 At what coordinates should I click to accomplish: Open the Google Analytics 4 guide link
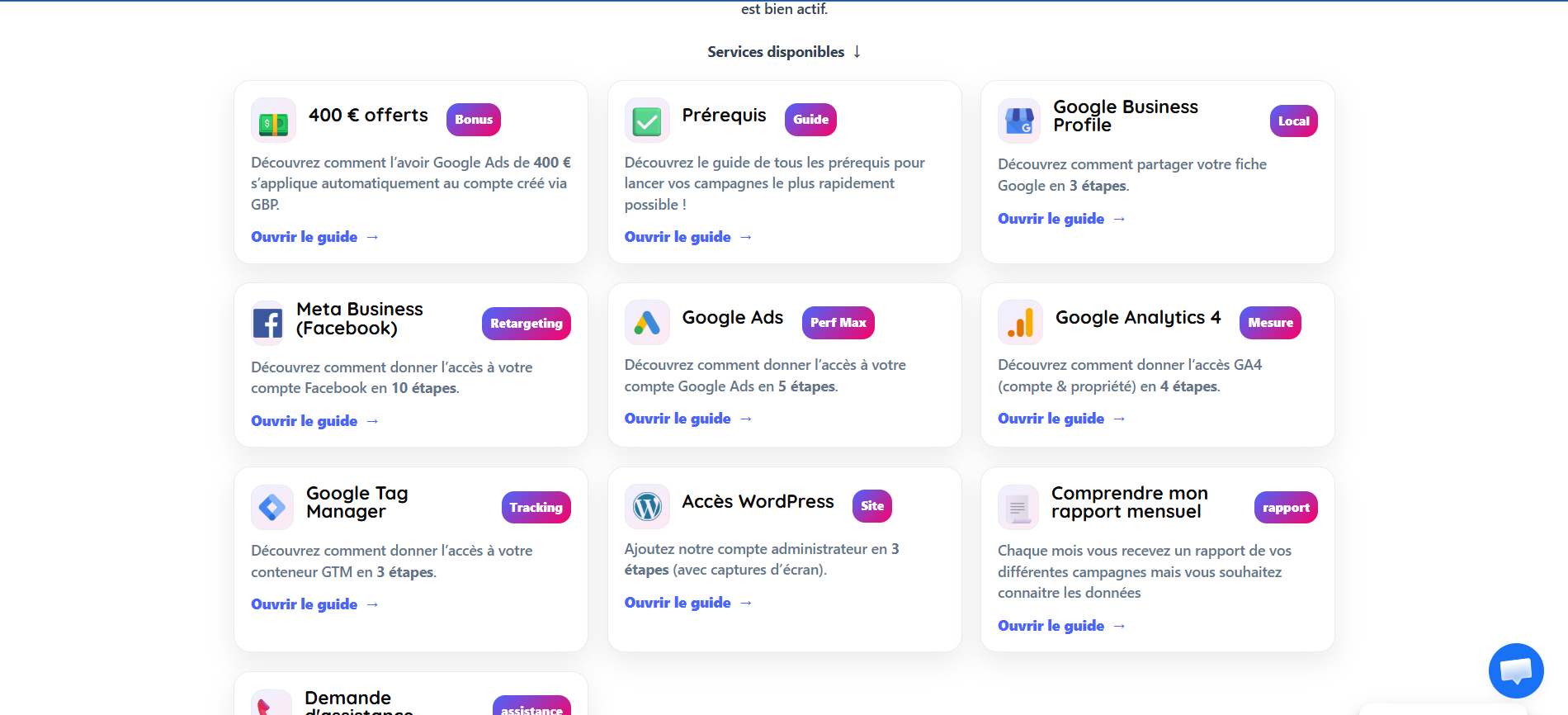pyautogui.click(x=1061, y=419)
